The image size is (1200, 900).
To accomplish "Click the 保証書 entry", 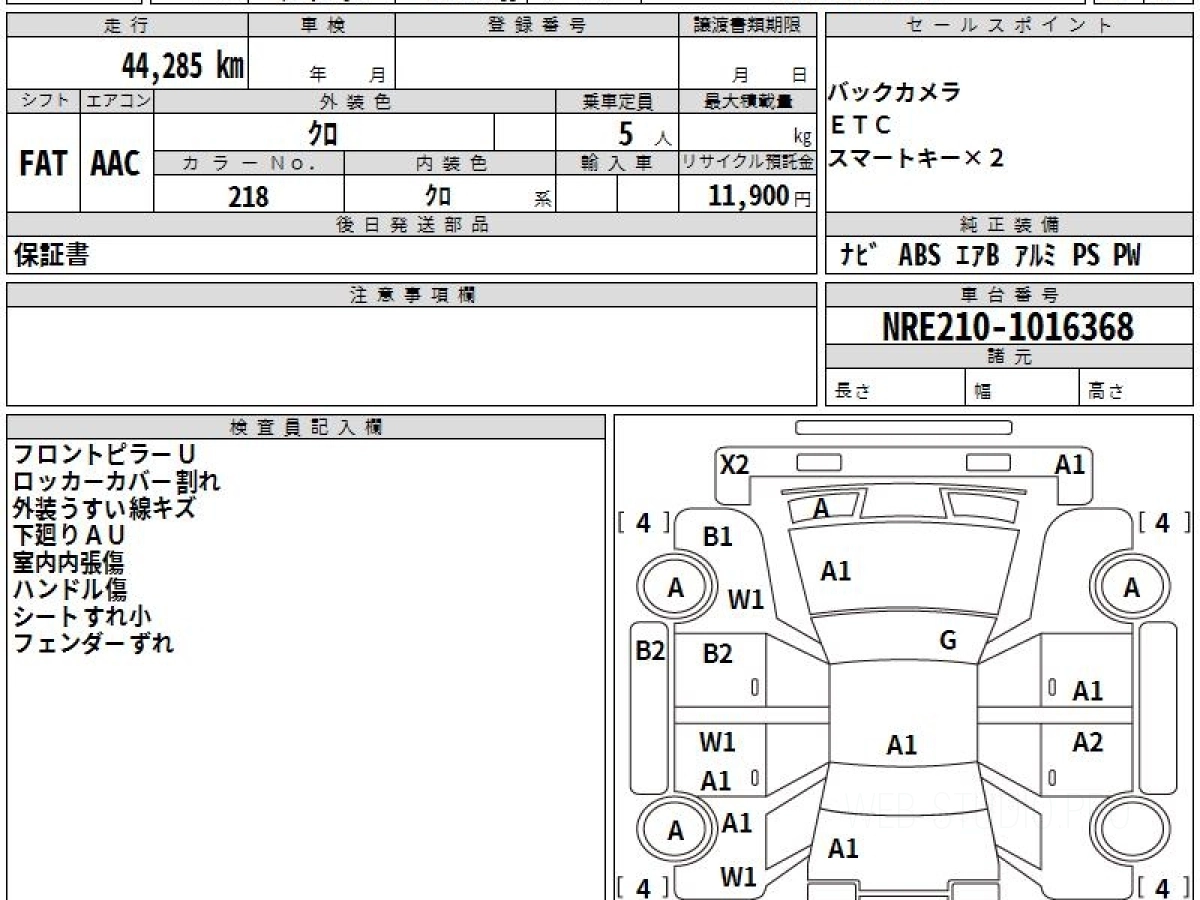I will tap(51, 255).
